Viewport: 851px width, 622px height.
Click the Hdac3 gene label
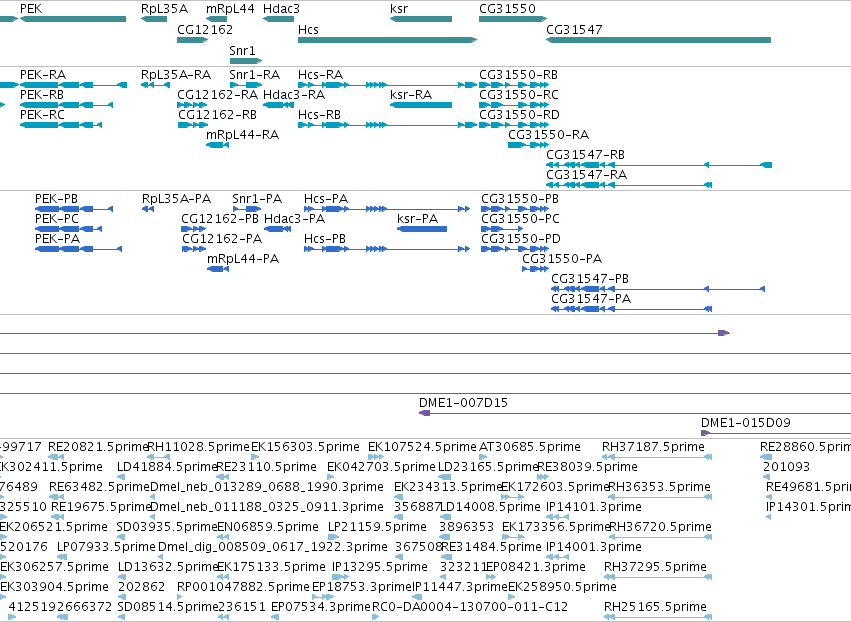click(x=281, y=9)
